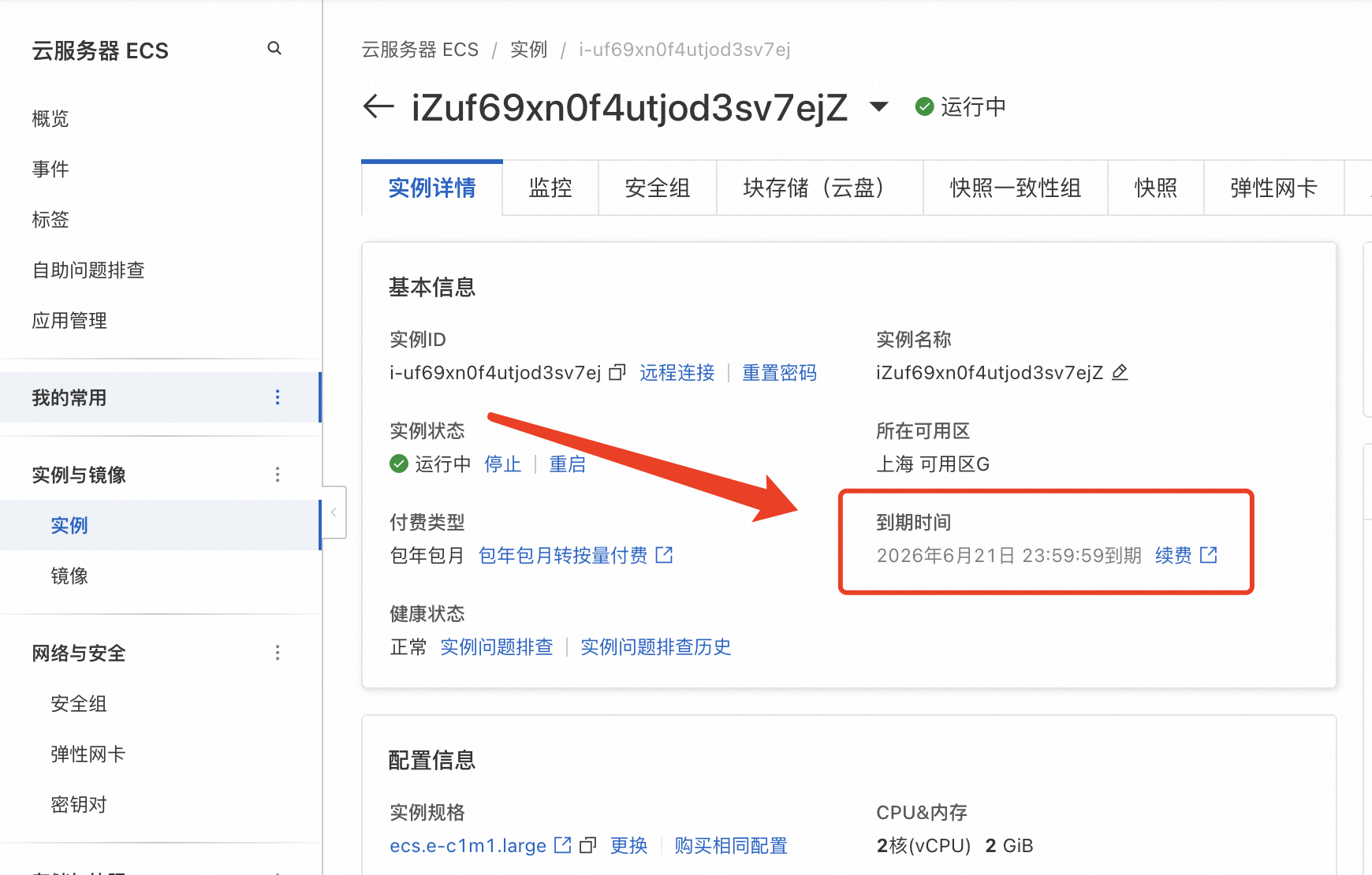Image resolution: width=1372 pixels, height=875 pixels.
Task: Collapse the sidebar with handle chevron
Action: 334,512
